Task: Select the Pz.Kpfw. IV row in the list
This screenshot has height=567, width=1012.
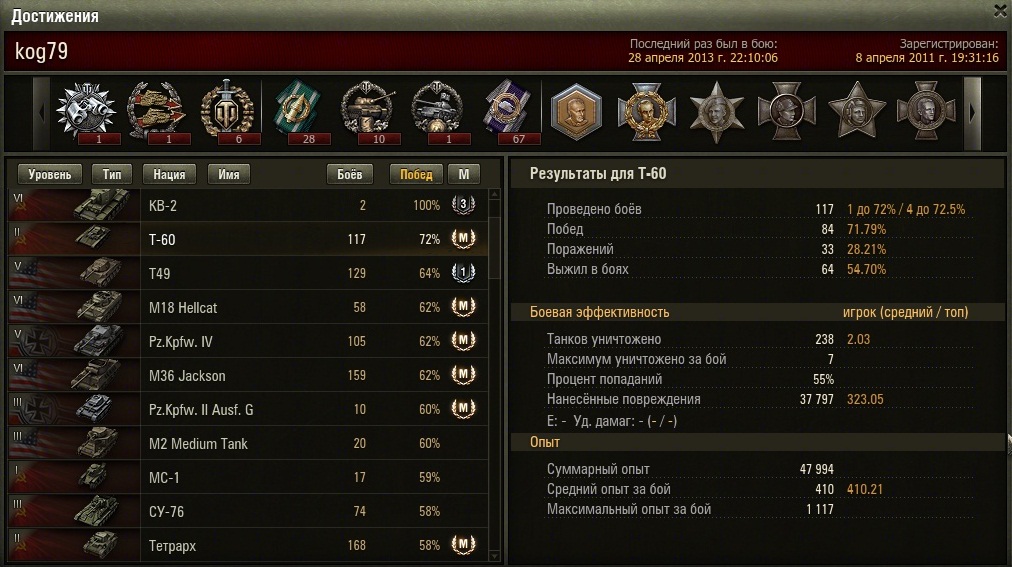Action: pyautogui.click(x=248, y=341)
